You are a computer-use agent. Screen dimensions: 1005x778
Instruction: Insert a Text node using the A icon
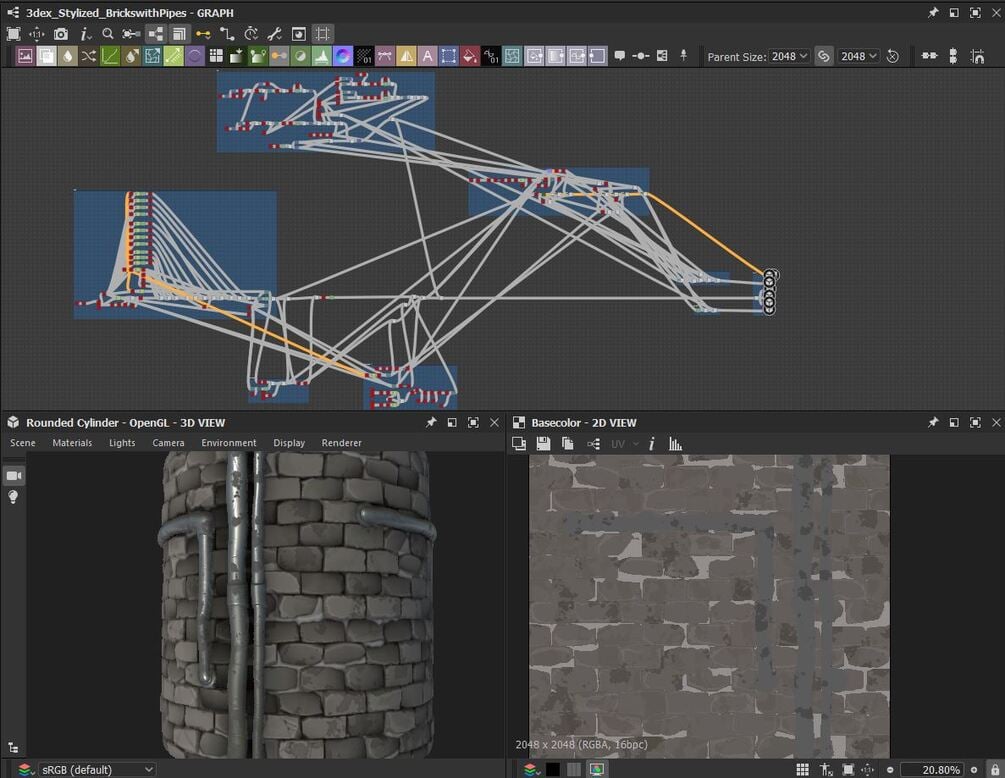coord(427,56)
